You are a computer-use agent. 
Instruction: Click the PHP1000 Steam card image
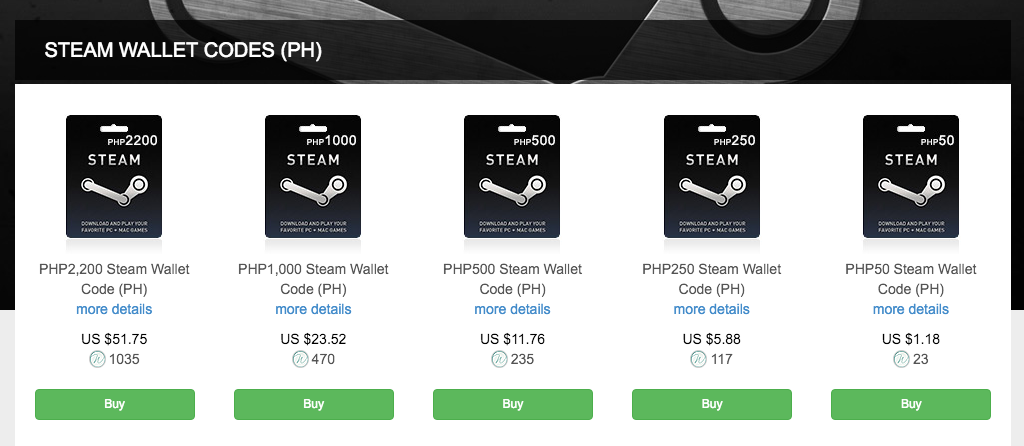click(313, 176)
